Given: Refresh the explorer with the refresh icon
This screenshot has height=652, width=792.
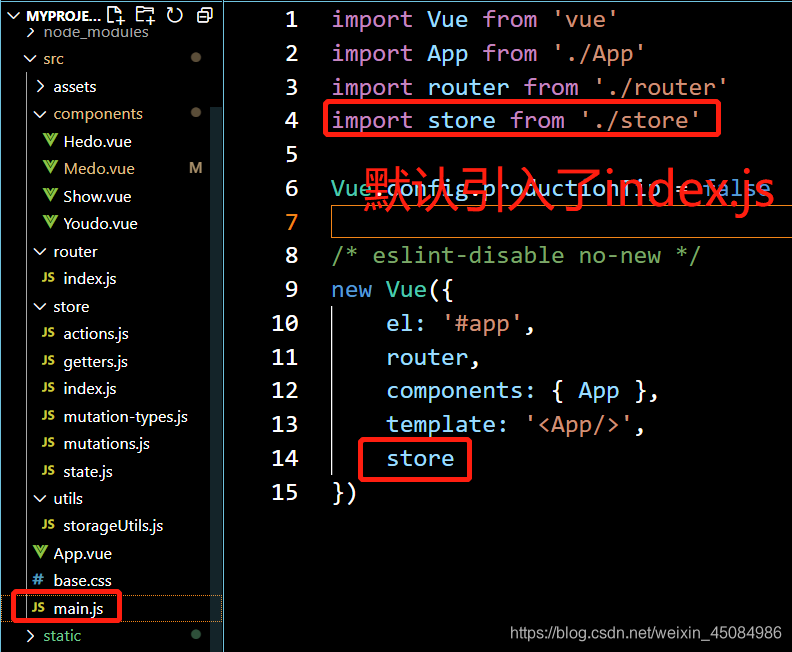Looking at the screenshot, I should pyautogui.click(x=175, y=15).
